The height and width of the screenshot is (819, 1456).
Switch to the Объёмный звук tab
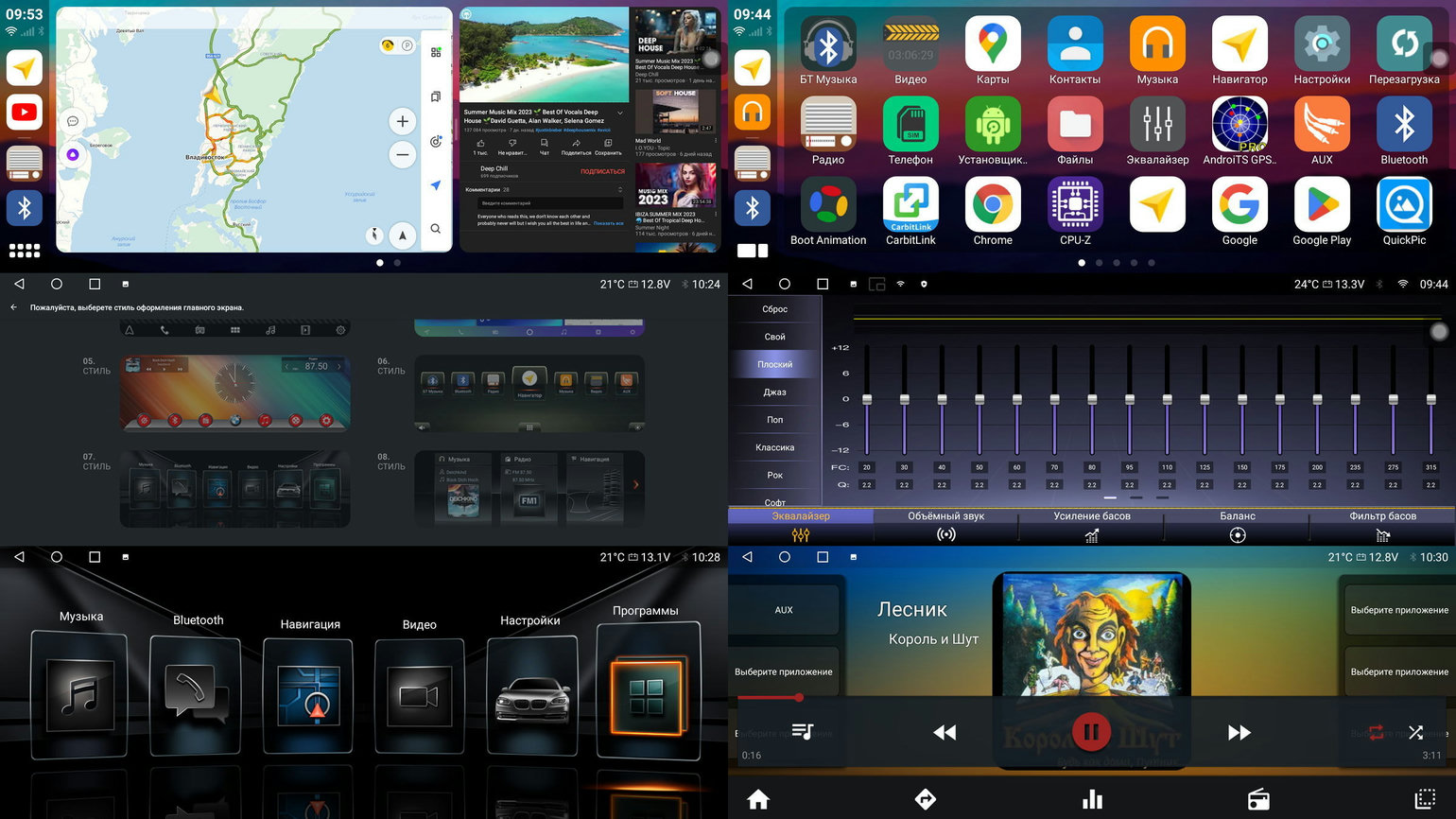coord(945,525)
